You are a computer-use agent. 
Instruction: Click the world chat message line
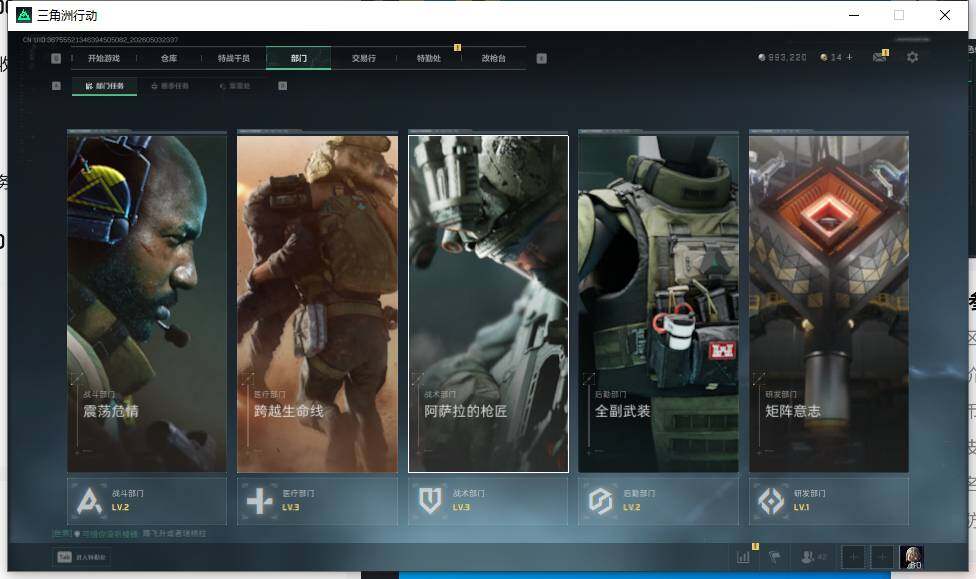(x=129, y=534)
